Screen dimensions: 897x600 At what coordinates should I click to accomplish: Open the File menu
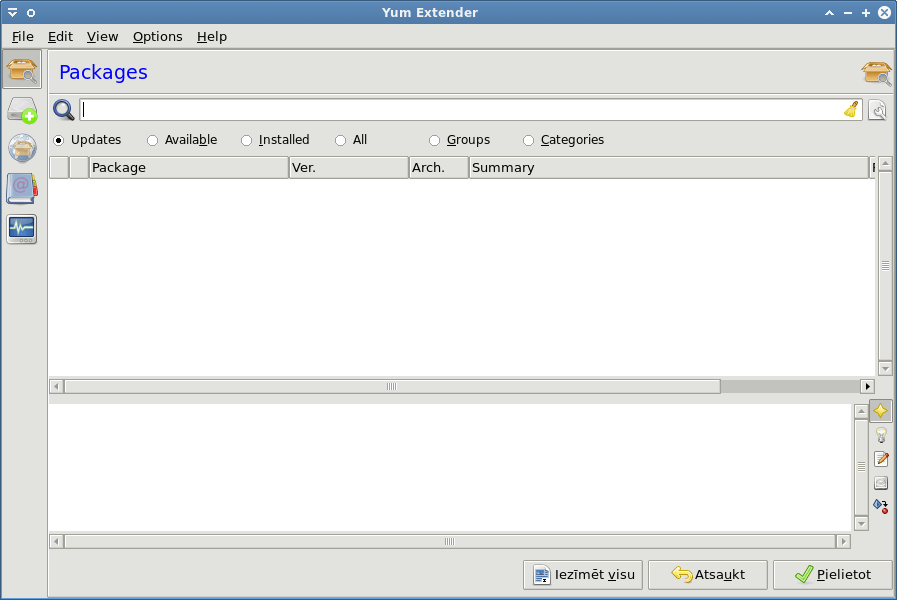(22, 37)
